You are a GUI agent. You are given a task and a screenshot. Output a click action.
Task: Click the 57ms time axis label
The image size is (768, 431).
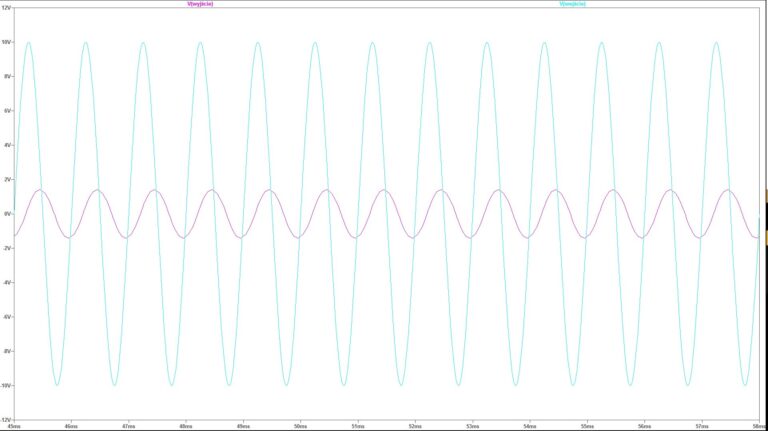pos(700,426)
